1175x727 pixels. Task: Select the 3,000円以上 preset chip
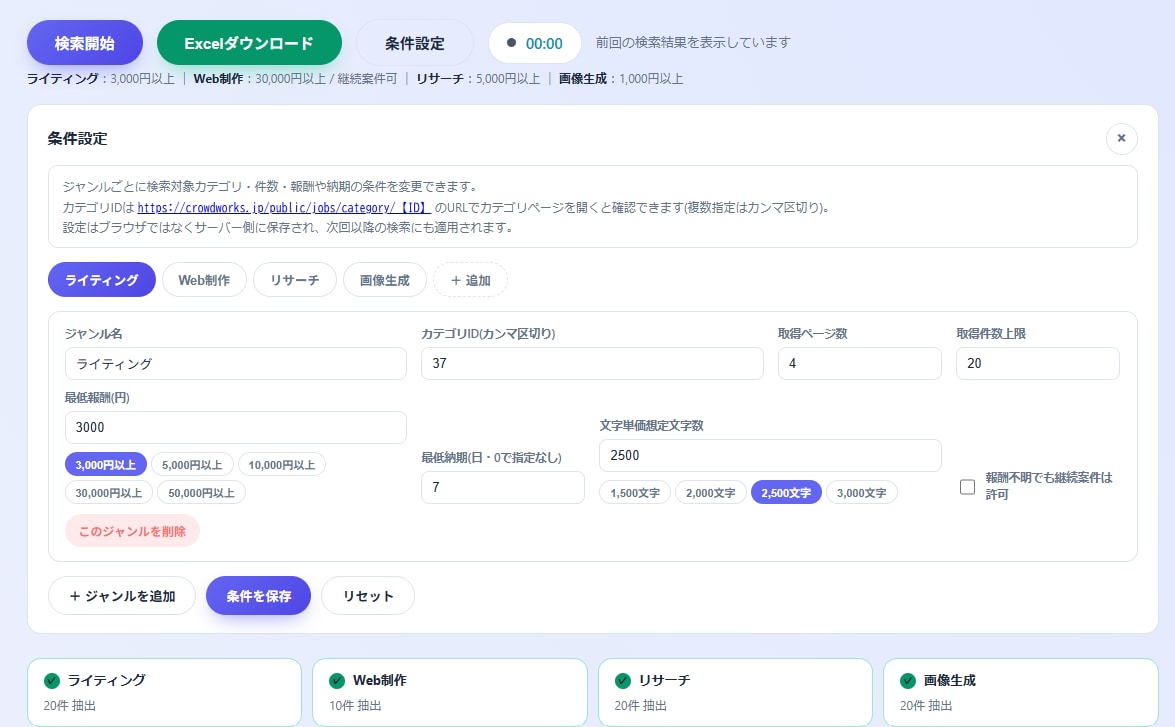[x=106, y=465]
